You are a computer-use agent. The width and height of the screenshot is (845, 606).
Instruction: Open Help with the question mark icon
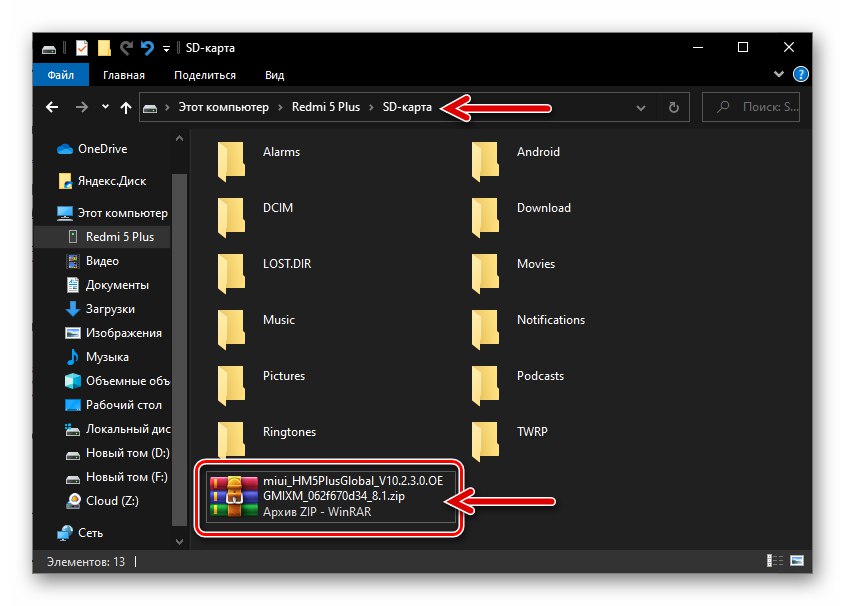(x=801, y=74)
